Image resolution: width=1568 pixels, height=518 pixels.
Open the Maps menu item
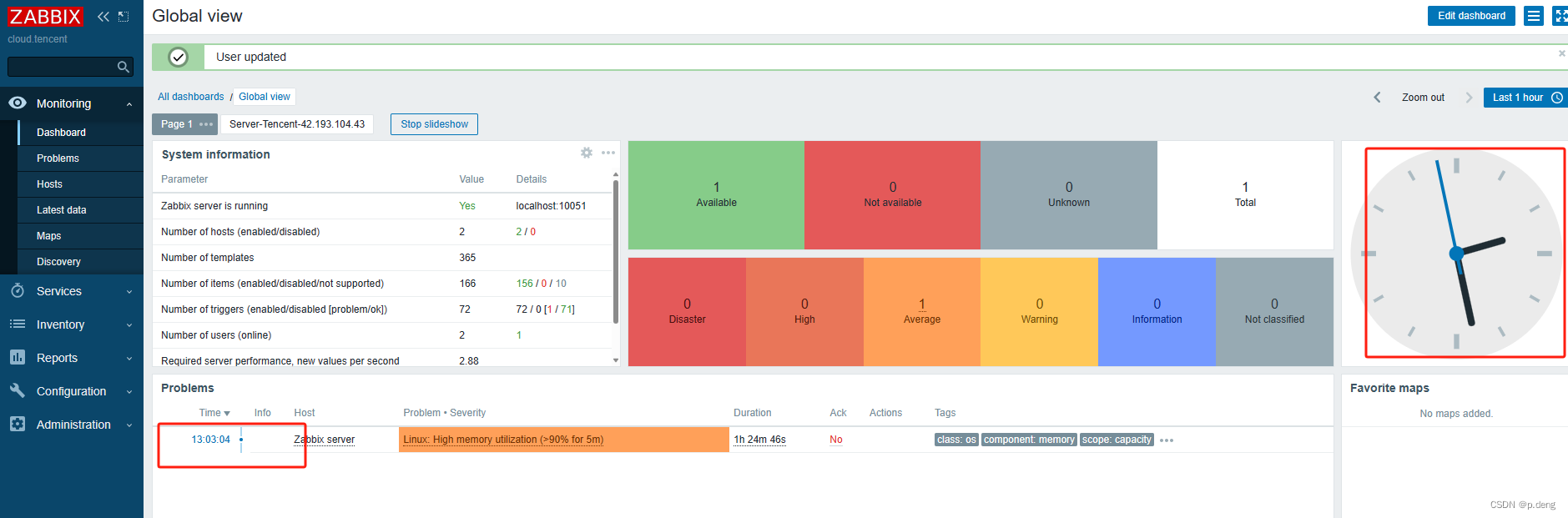click(x=48, y=236)
